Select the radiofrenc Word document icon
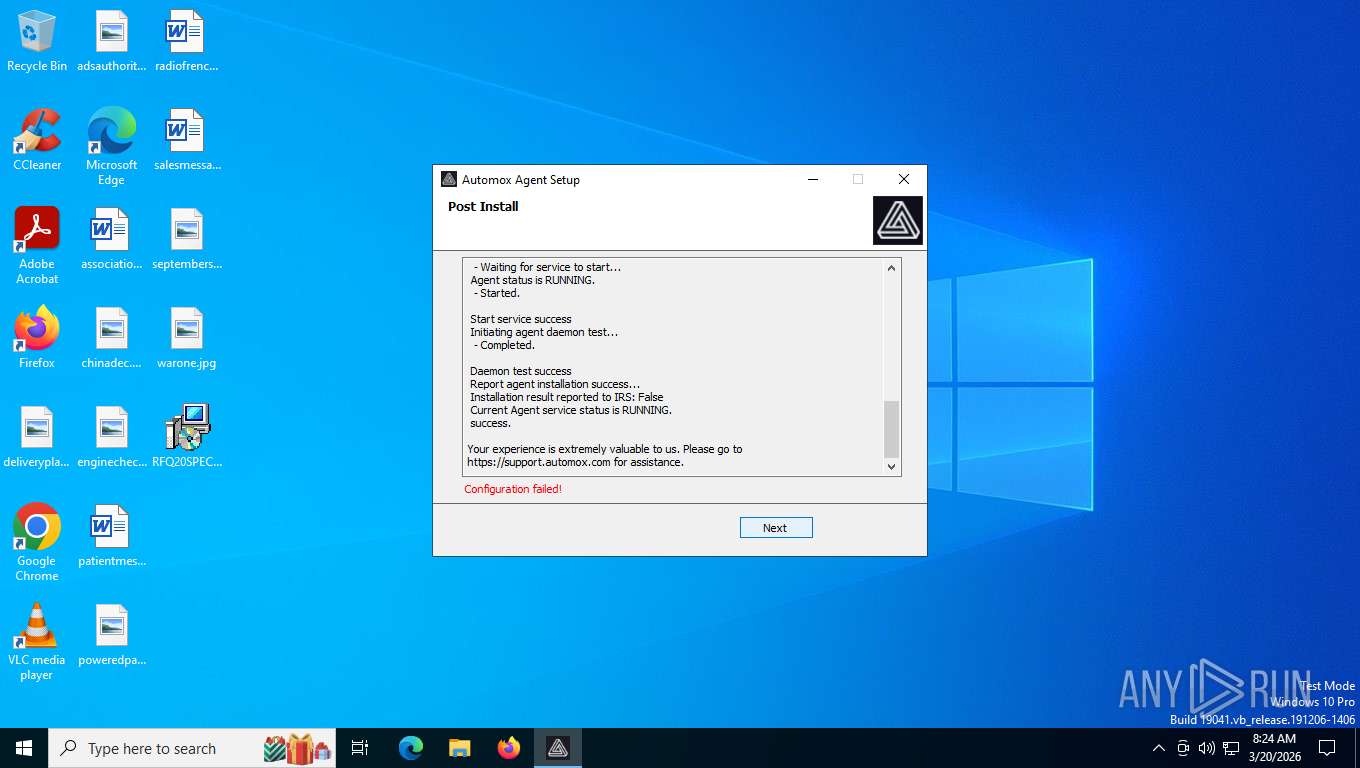Viewport: 1360px width, 768px height. coord(186,41)
